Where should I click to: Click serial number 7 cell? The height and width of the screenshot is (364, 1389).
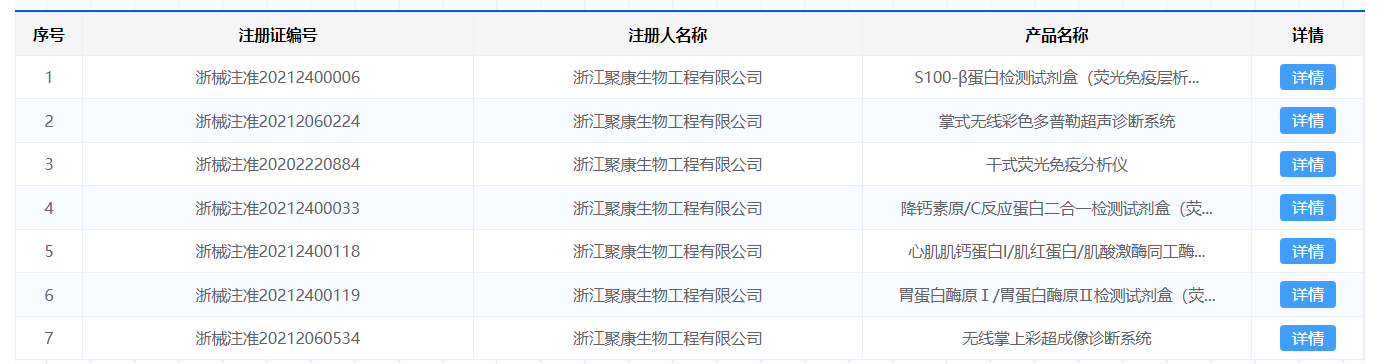coord(49,339)
